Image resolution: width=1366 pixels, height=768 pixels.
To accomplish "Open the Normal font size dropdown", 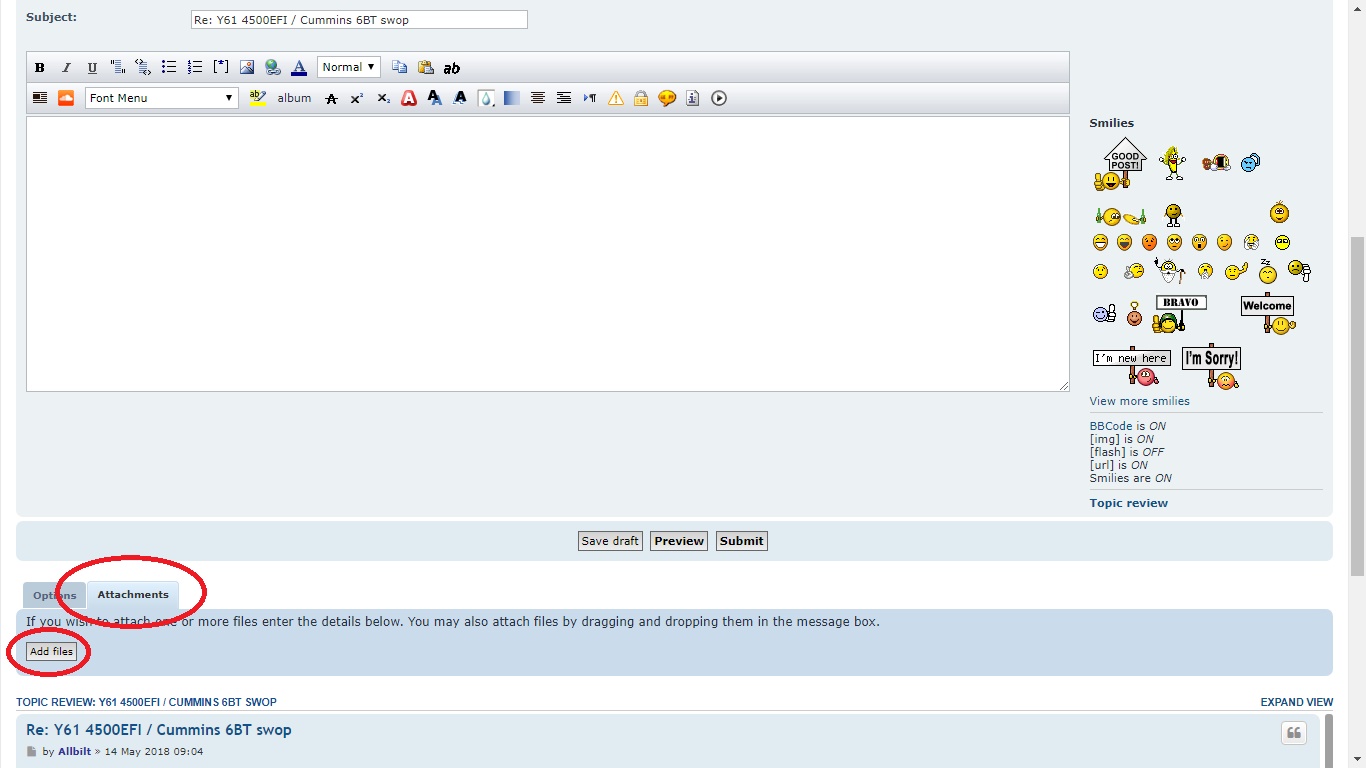I will point(349,67).
